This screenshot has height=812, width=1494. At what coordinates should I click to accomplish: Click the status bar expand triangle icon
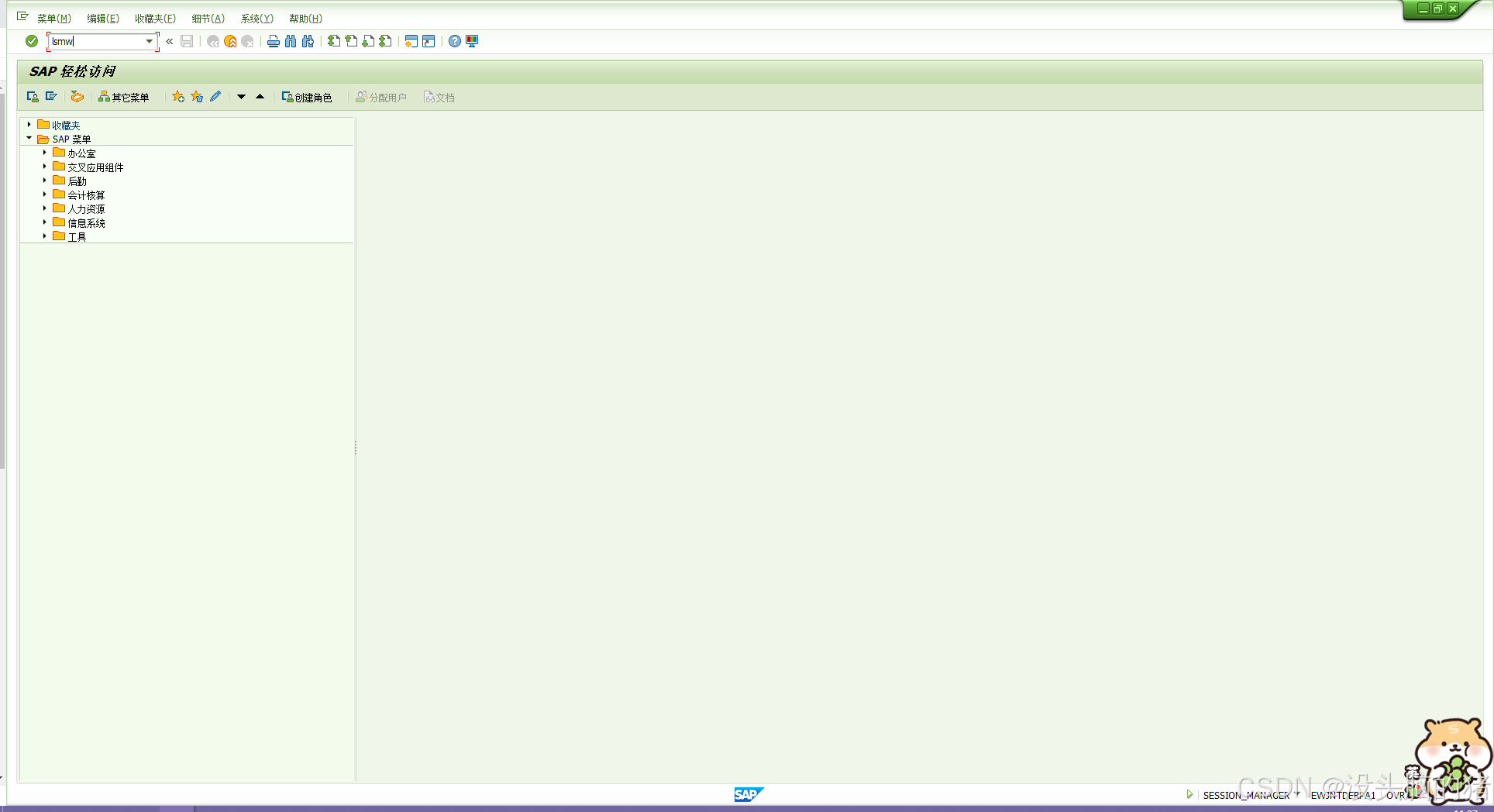tap(1189, 794)
